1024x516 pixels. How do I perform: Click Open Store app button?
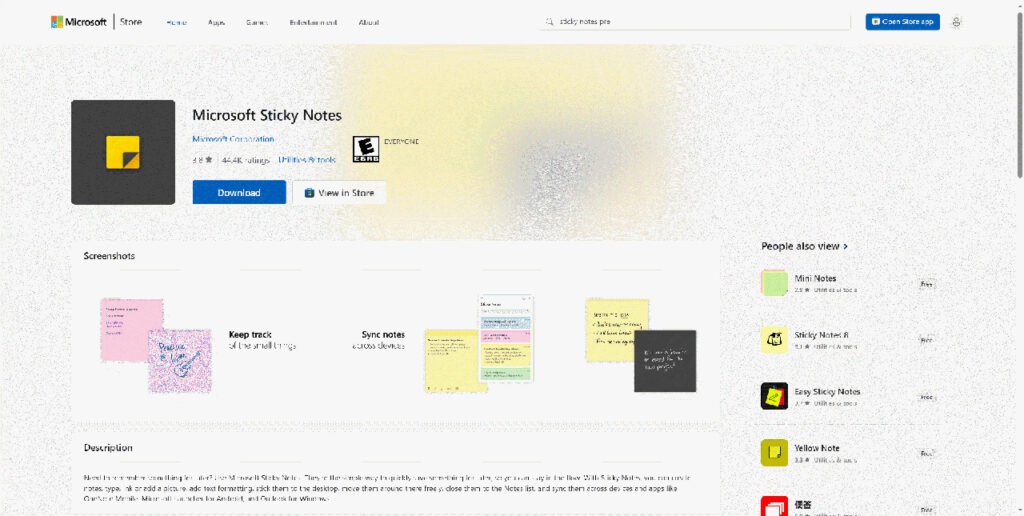[x=903, y=22]
